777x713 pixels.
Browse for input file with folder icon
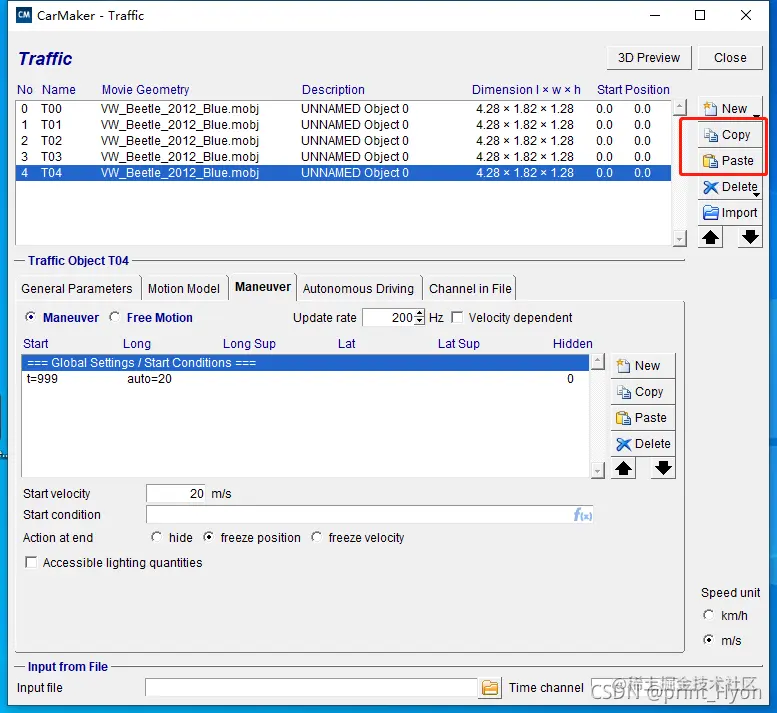tap(490, 688)
